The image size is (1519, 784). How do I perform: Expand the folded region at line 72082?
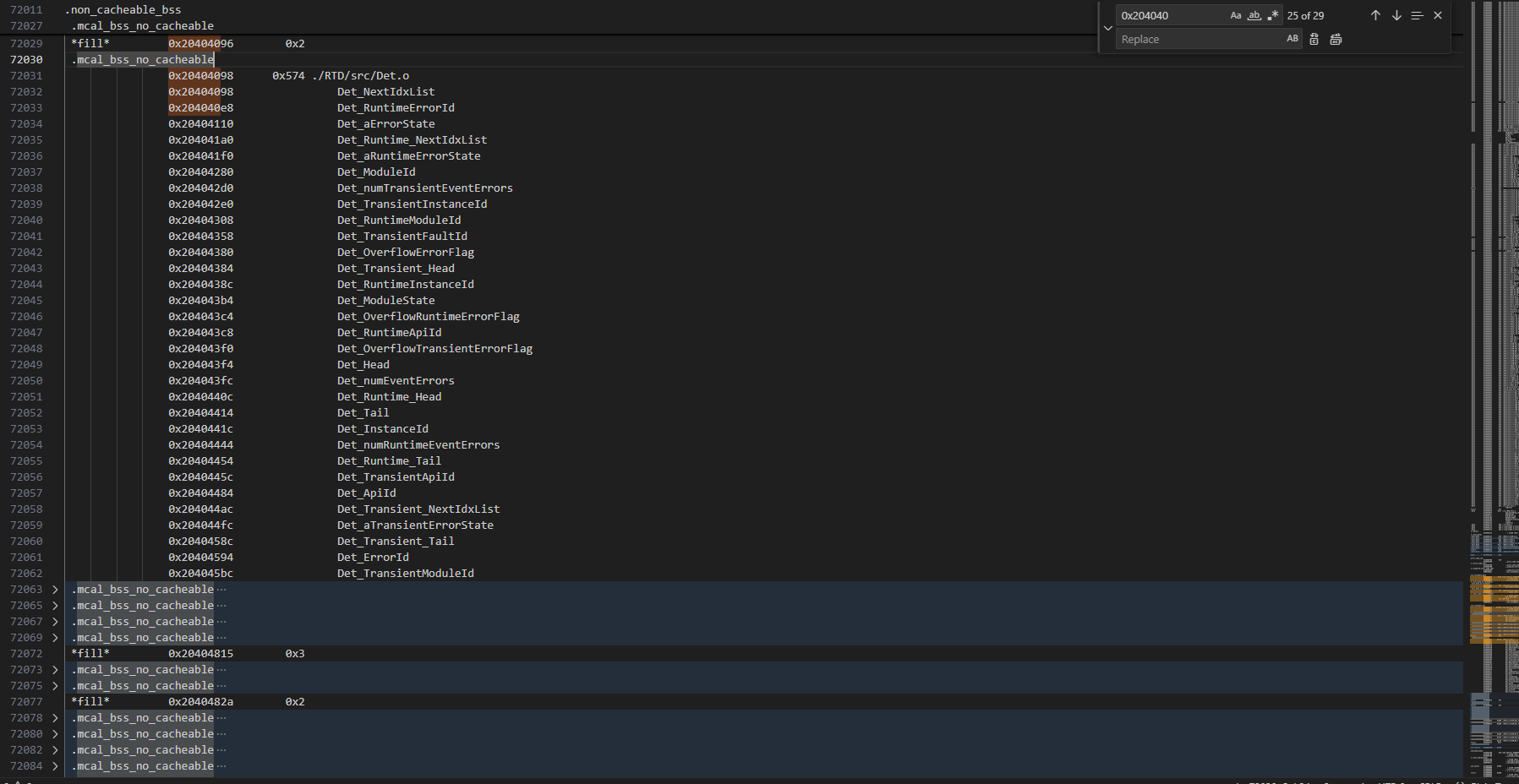55,750
